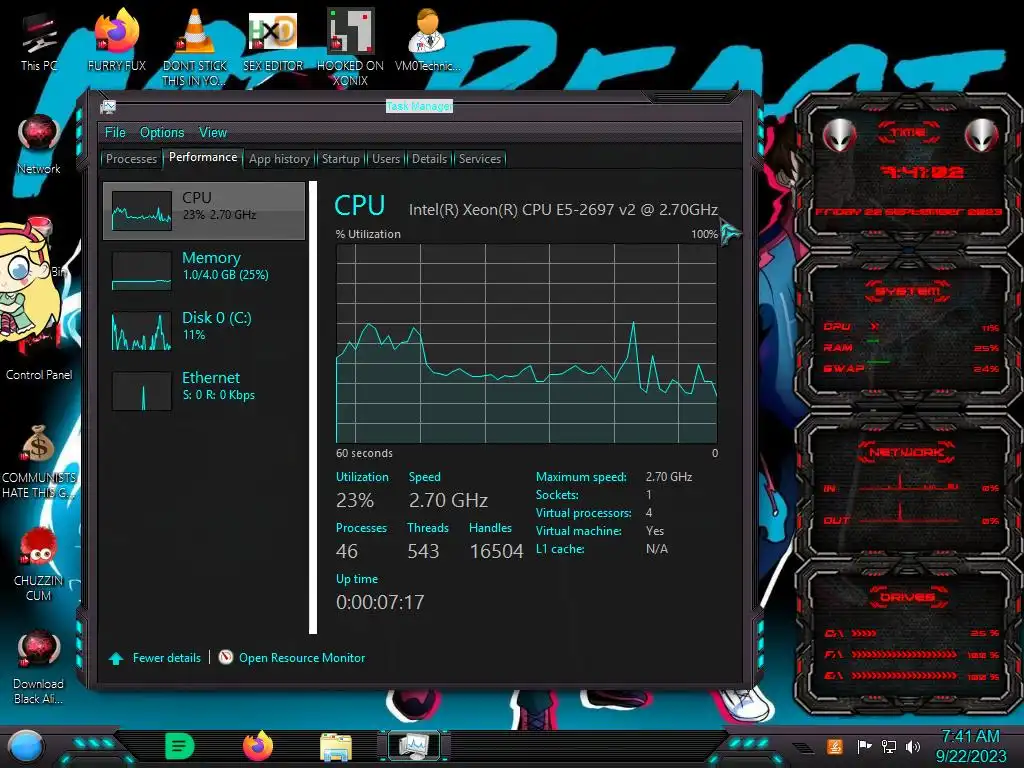This screenshot has width=1024, height=768.
Task: Click the Resource Monitor gauge icon
Action: [225, 657]
